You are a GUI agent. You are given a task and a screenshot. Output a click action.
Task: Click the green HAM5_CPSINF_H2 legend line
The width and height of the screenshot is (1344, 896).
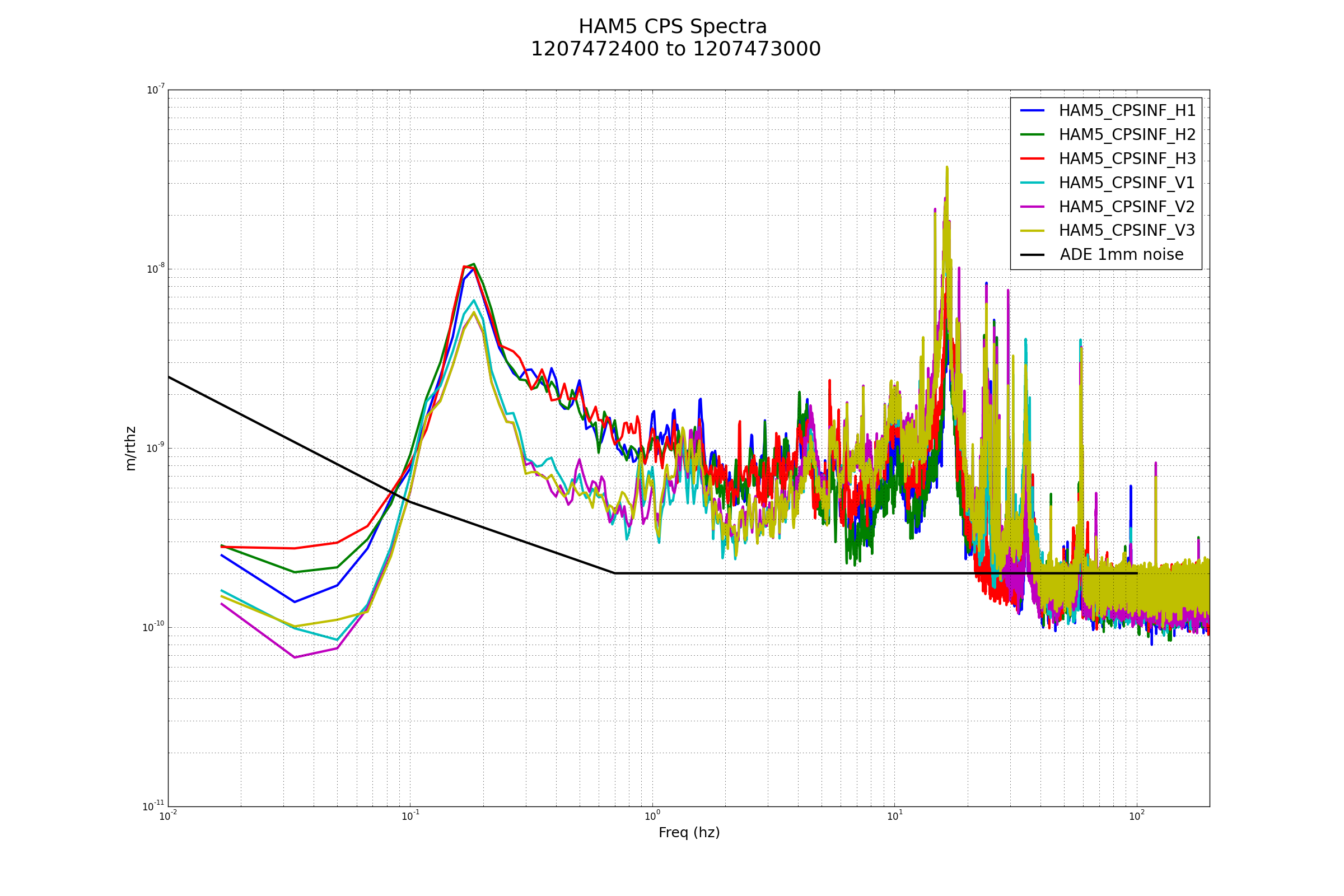[1032, 135]
